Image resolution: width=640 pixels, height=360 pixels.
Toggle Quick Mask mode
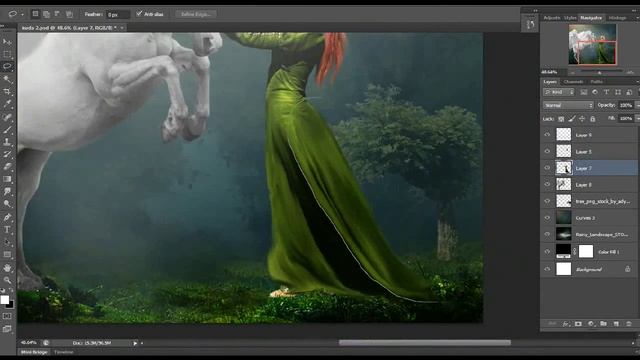[x=7, y=316]
